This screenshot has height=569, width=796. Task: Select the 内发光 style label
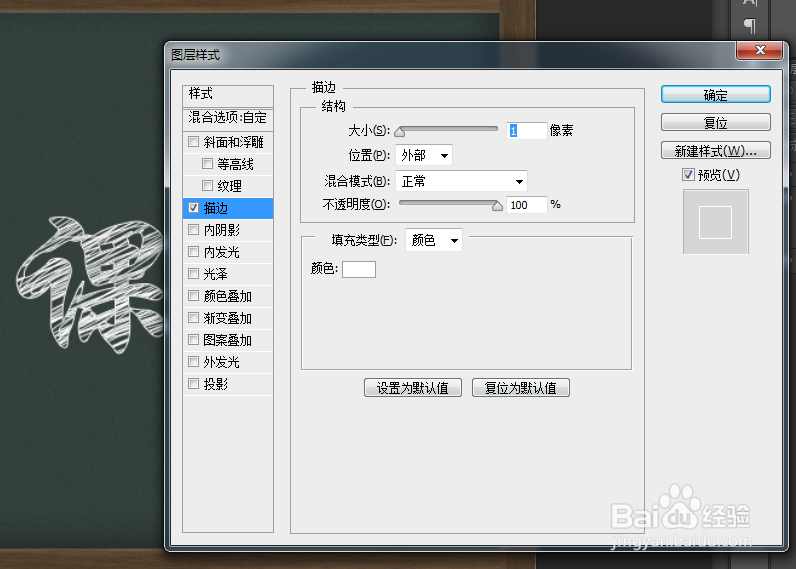tap(221, 252)
